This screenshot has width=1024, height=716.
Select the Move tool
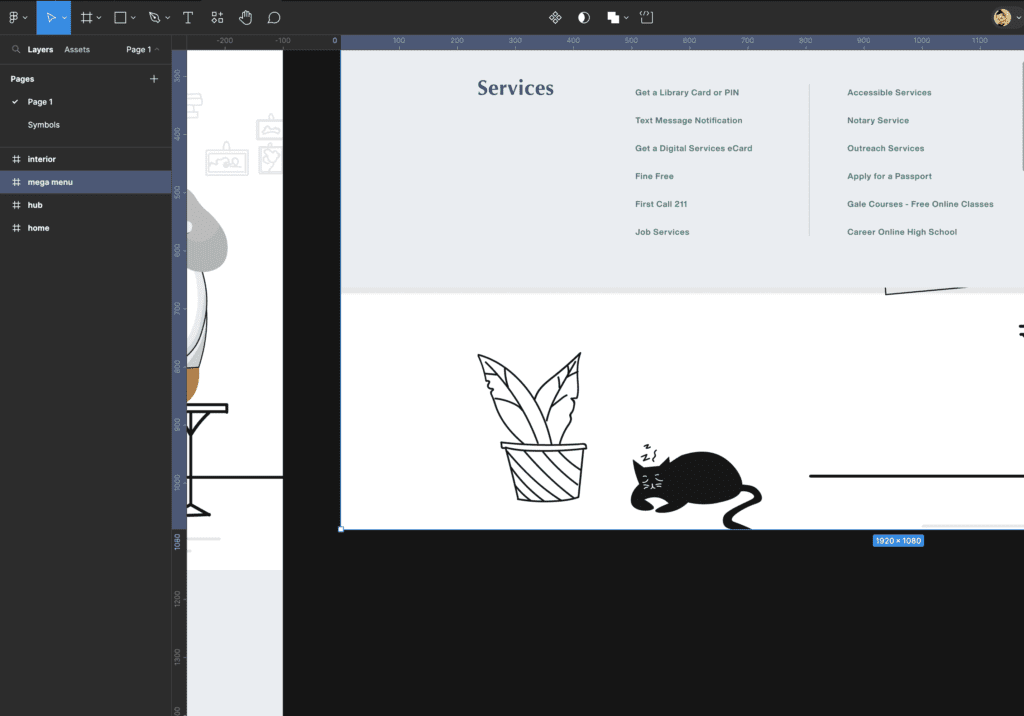tap(50, 17)
